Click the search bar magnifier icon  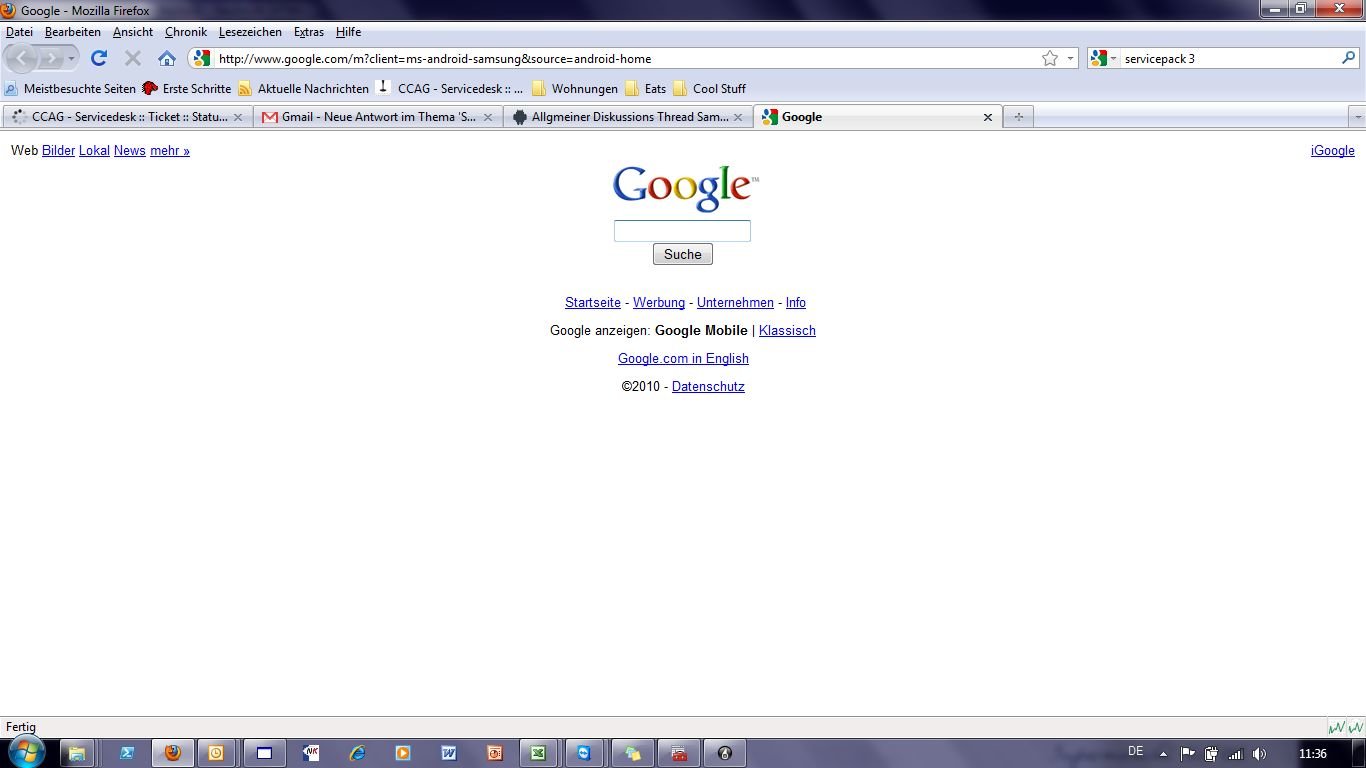(x=1348, y=58)
